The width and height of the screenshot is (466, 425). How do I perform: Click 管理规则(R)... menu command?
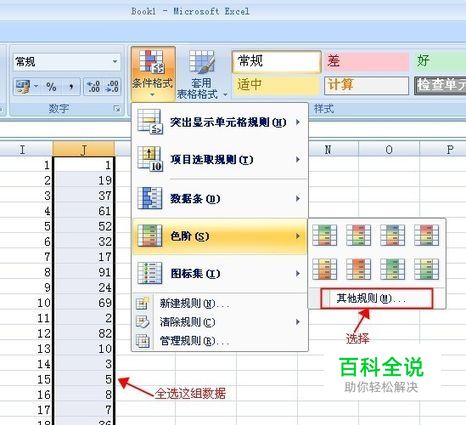[x=220, y=341]
